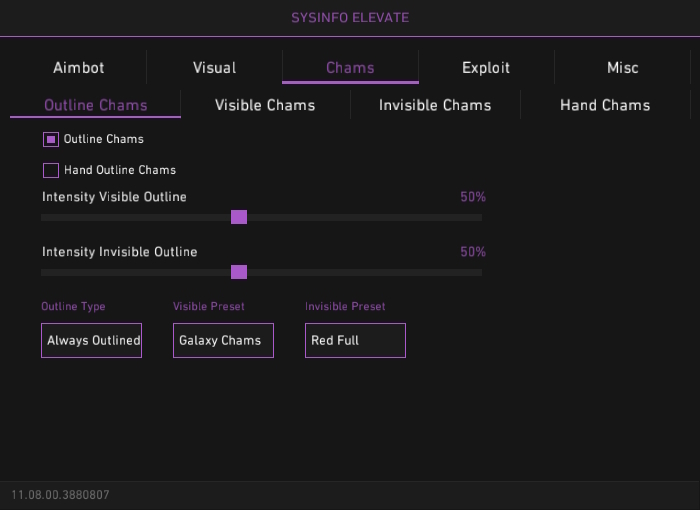Click the Intensity Invisible Outline 50% value

473,252
